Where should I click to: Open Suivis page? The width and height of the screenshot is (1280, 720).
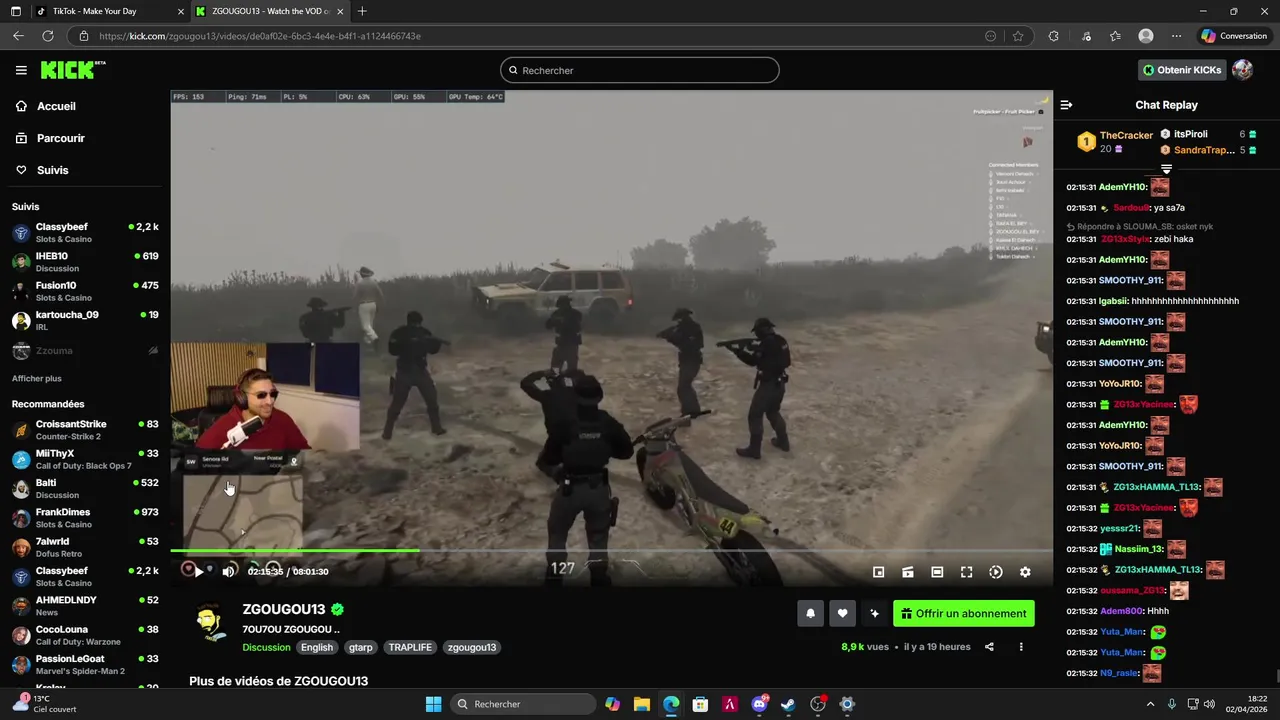[x=52, y=170]
